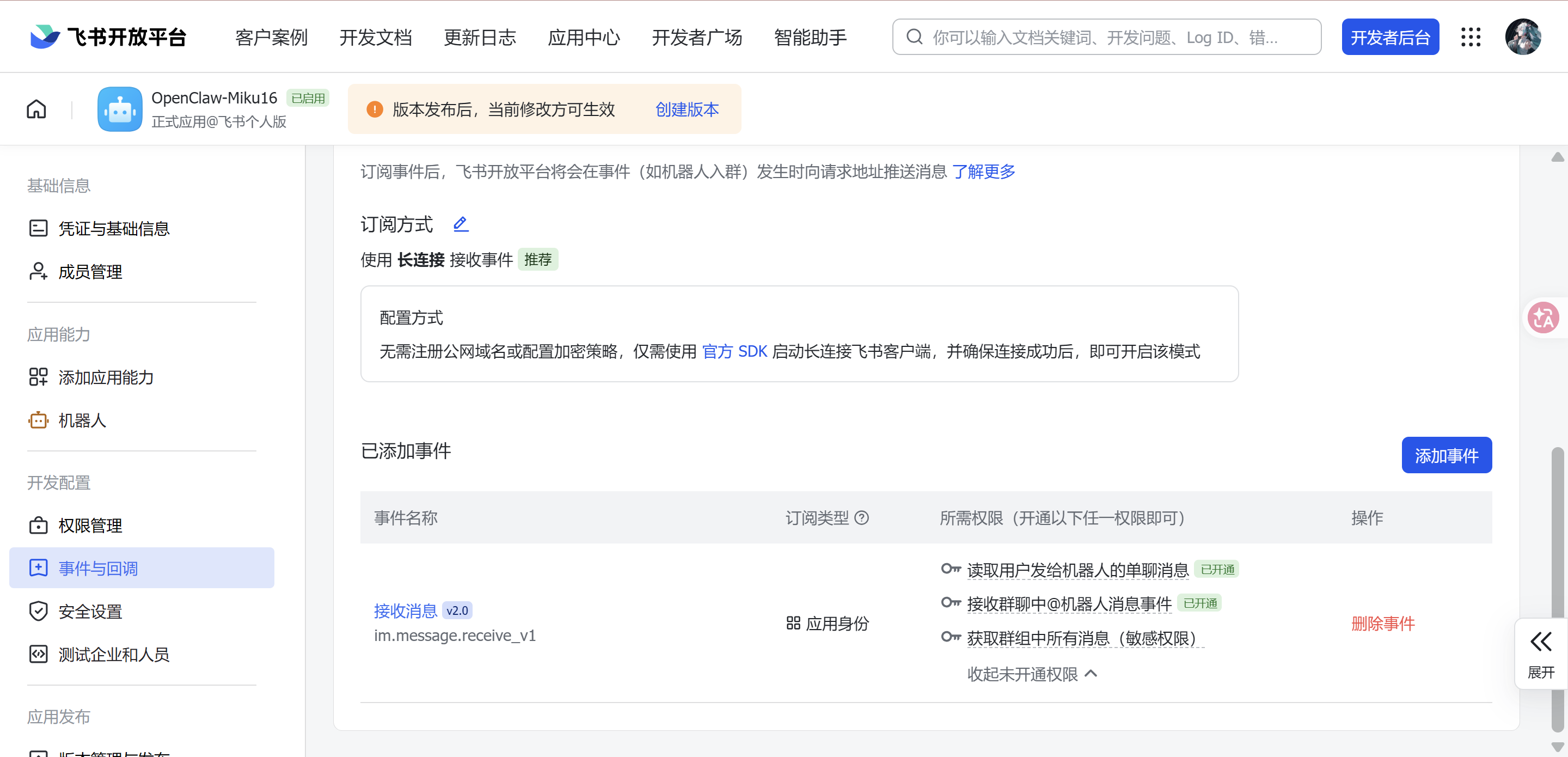Click the 飞书开放平台 logo

click(108, 37)
